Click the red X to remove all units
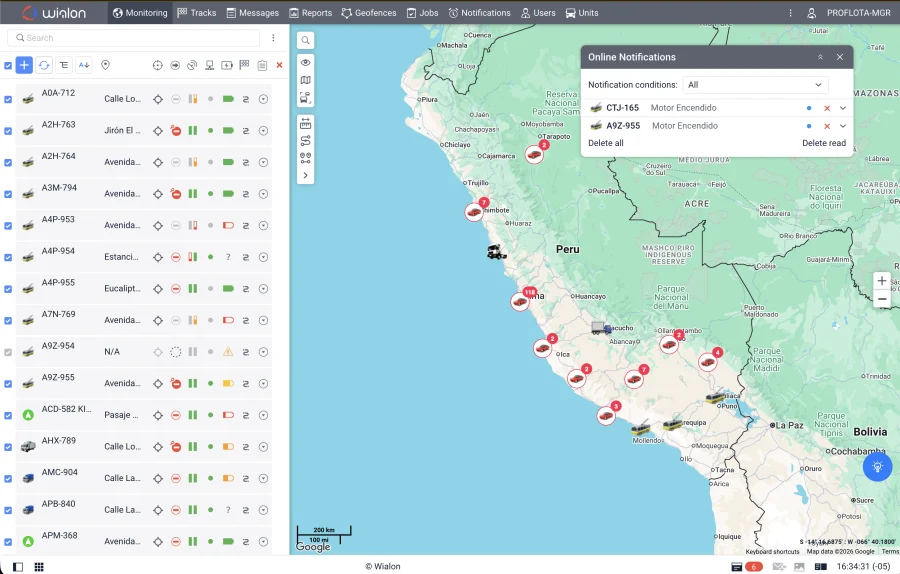 tap(280, 65)
